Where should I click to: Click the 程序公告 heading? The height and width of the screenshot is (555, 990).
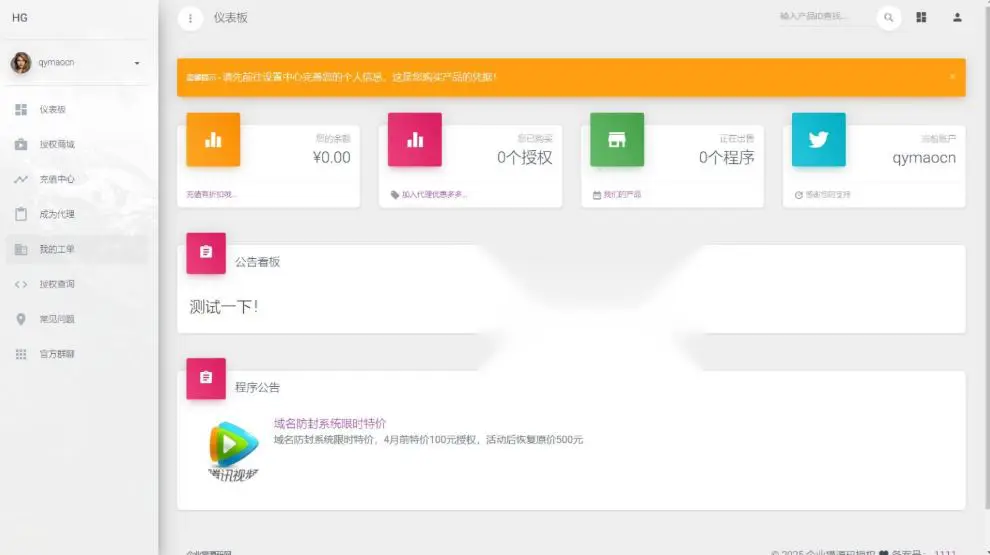(x=257, y=387)
